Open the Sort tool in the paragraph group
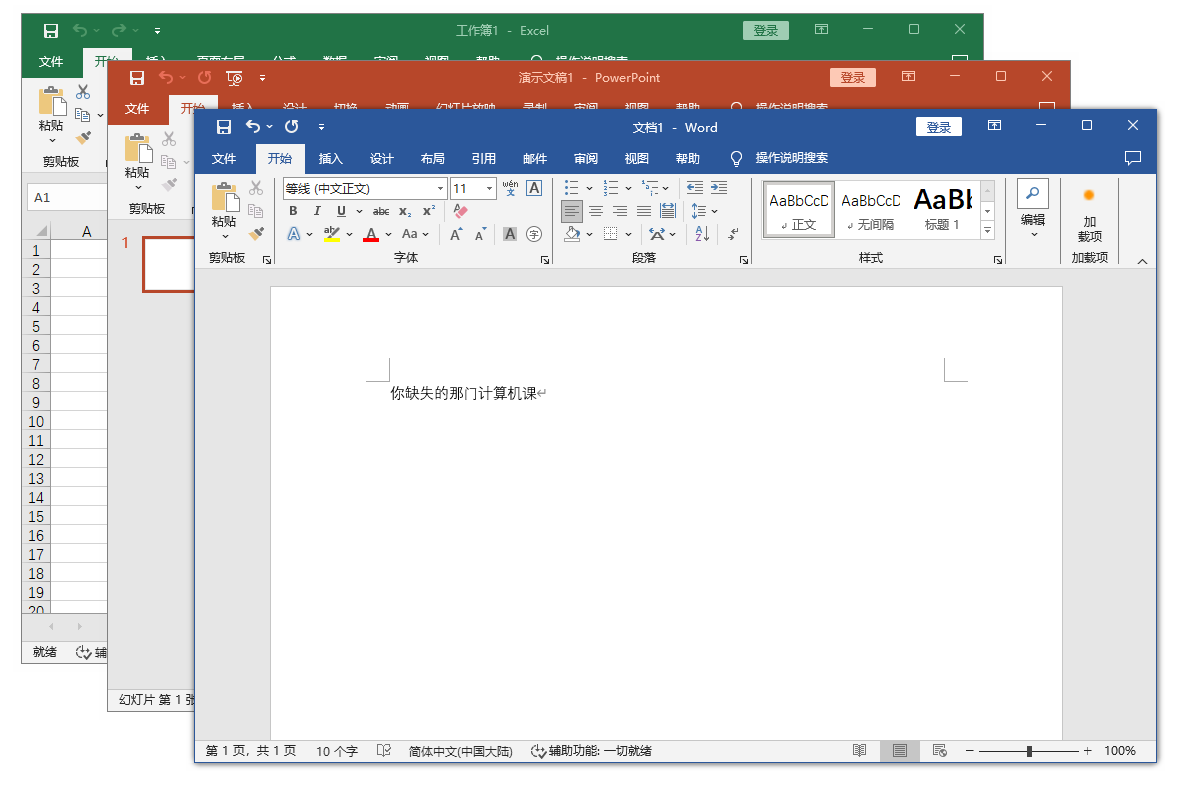Viewport: 1193px width, 790px height. pos(701,233)
